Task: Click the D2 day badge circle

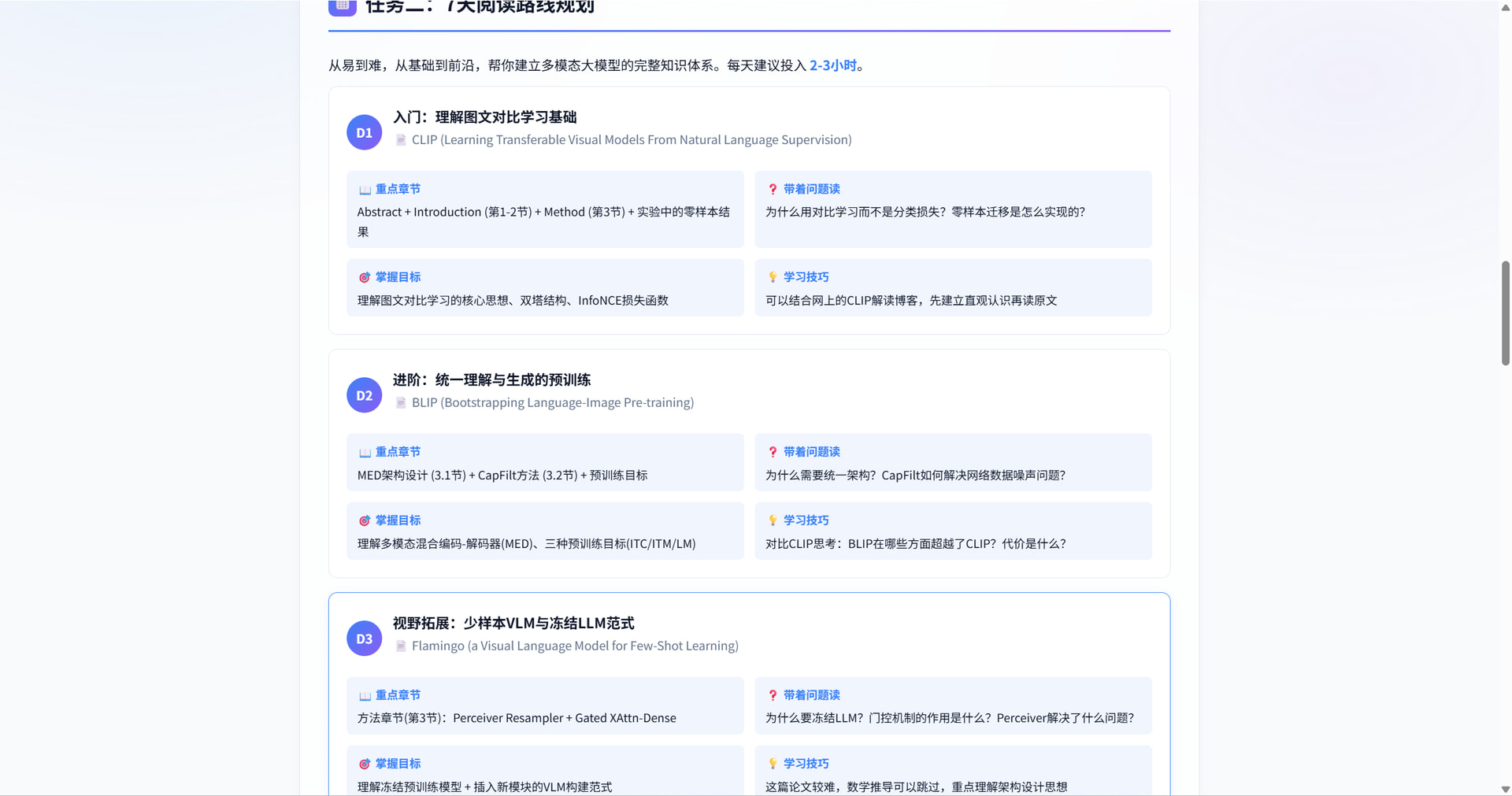Action: click(x=364, y=395)
